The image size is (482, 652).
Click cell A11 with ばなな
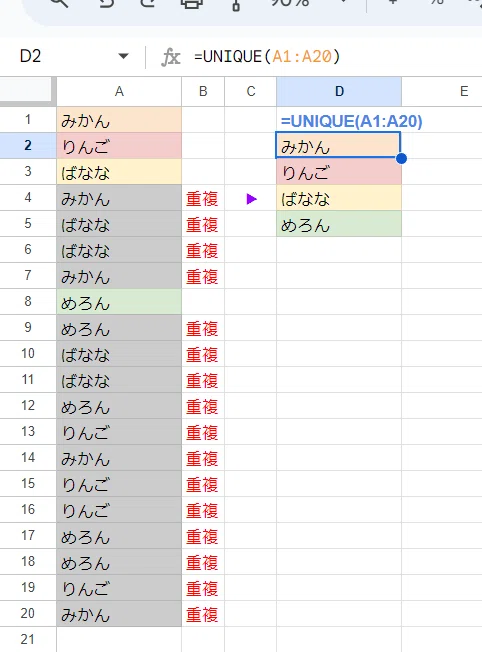click(119, 379)
